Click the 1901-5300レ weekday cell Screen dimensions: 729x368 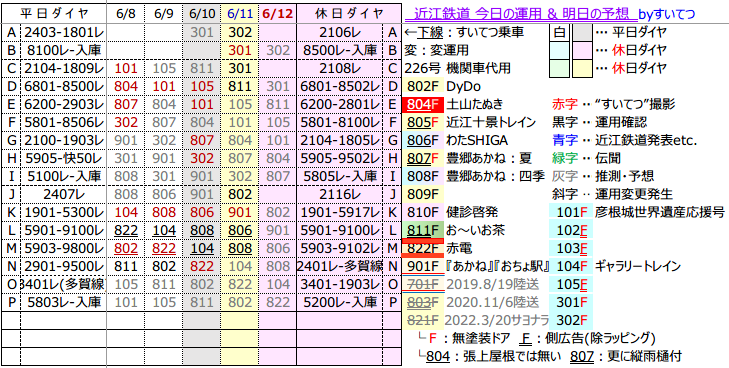coord(64,213)
